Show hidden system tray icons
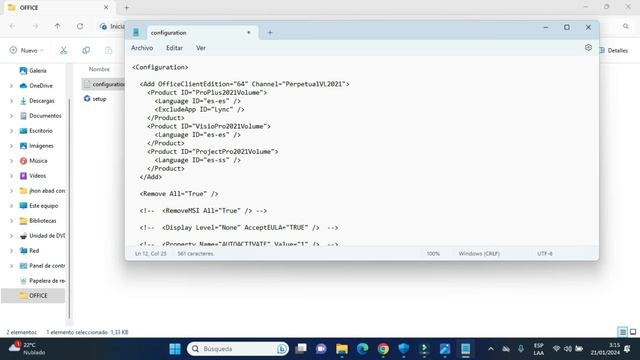 [491, 349]
